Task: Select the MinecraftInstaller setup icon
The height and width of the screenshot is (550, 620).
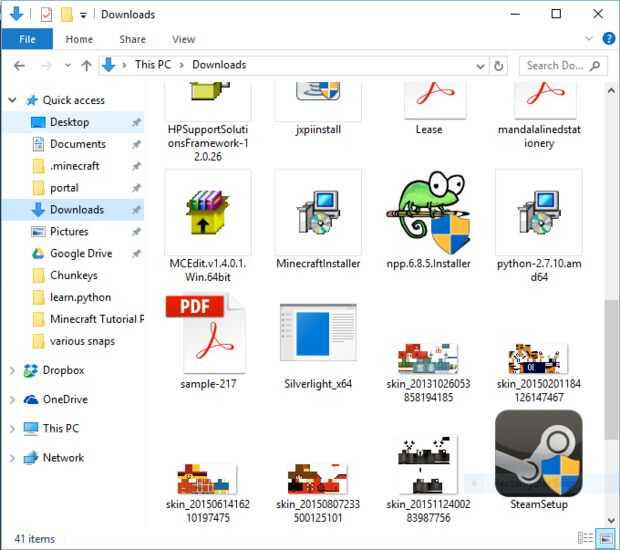Action: point(318,212)
